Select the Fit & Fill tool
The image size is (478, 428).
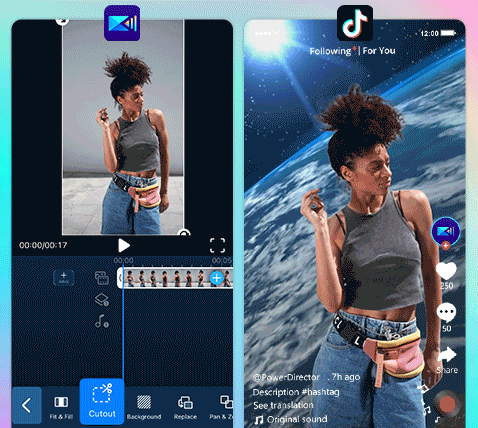point(61,407)
